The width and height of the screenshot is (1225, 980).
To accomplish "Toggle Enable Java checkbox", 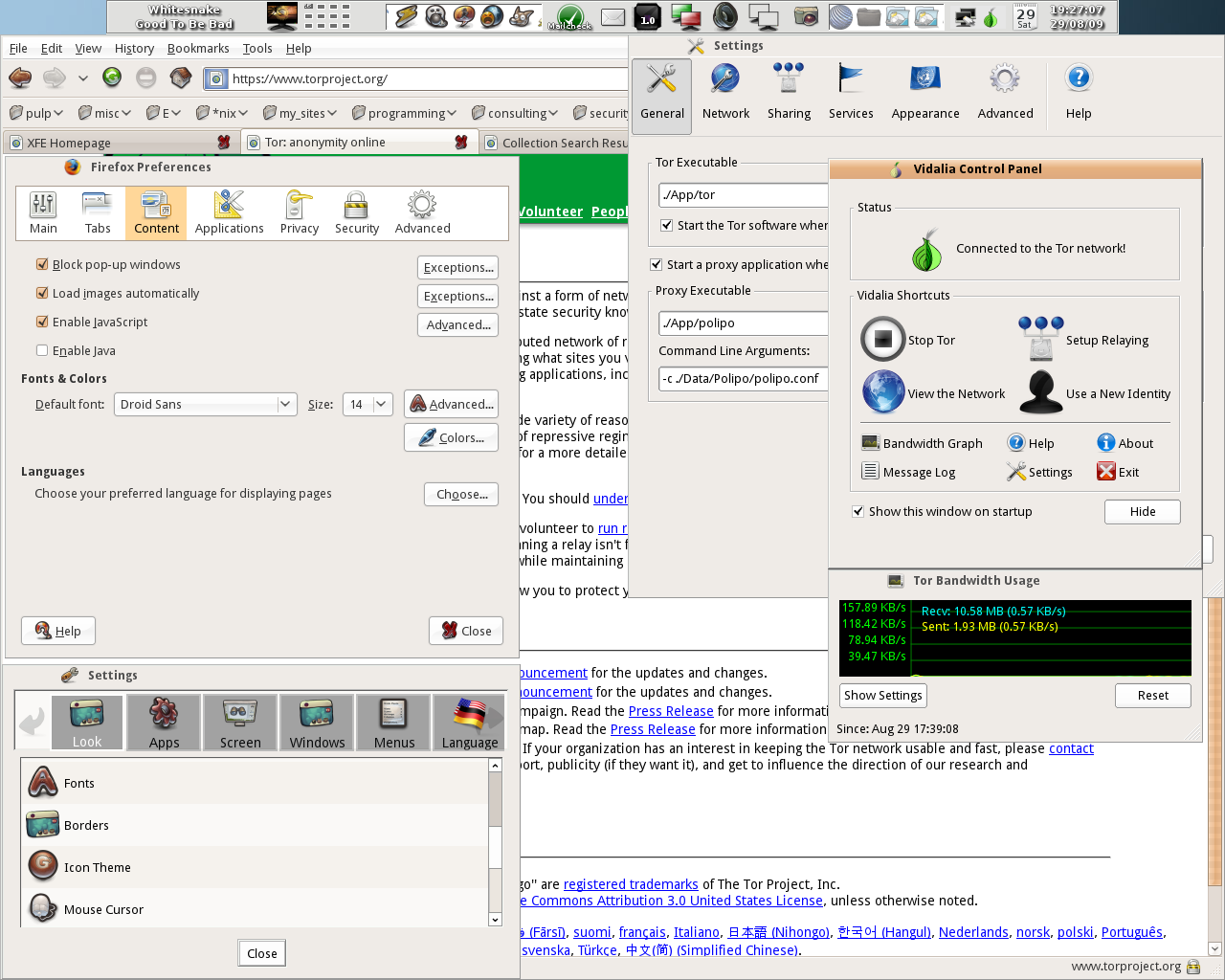I will [x=42, y=350].
